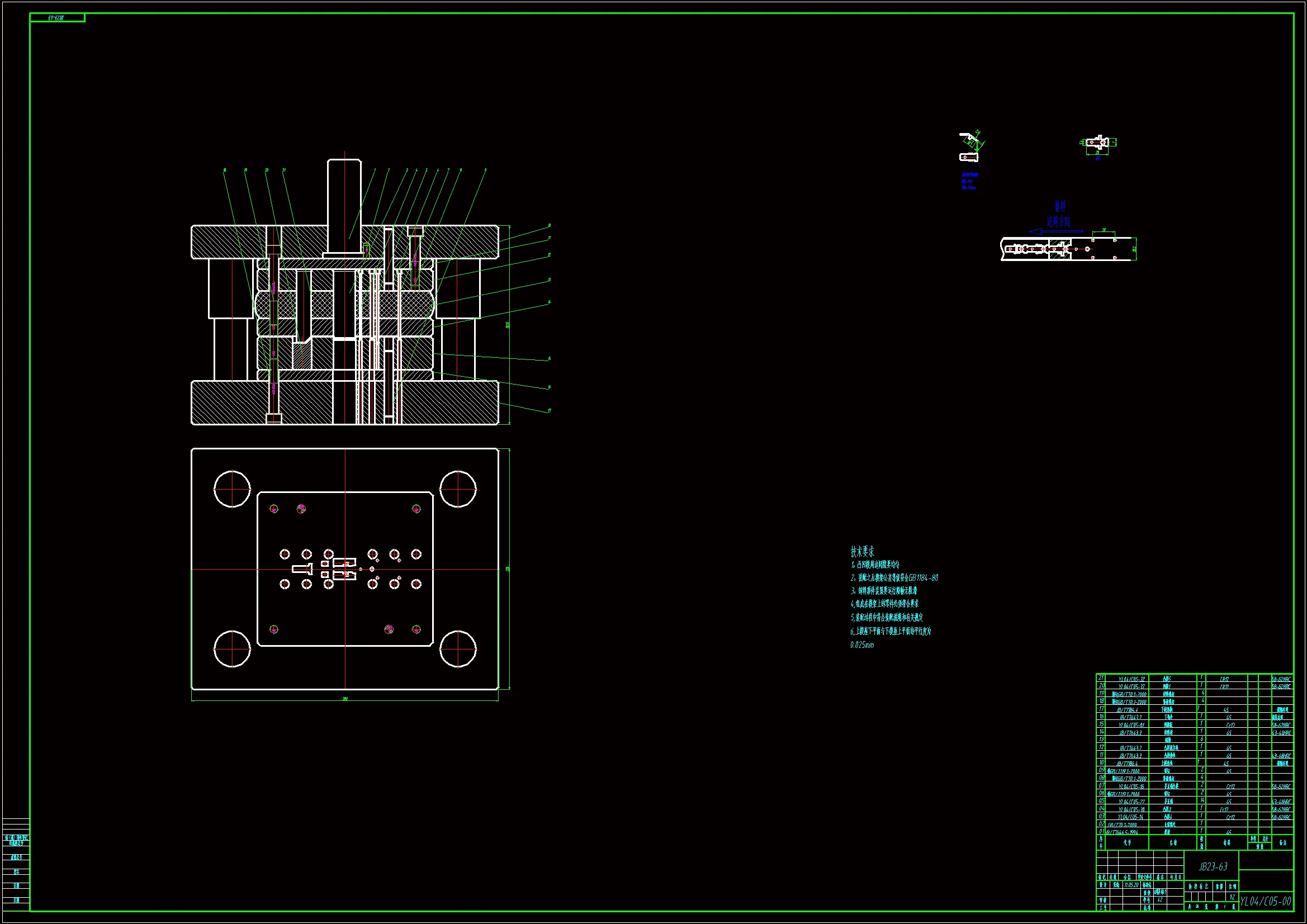Select the 280 width dimension below plan view
The height and width of the screenshot is (924, 1307).
pos(345,699)
